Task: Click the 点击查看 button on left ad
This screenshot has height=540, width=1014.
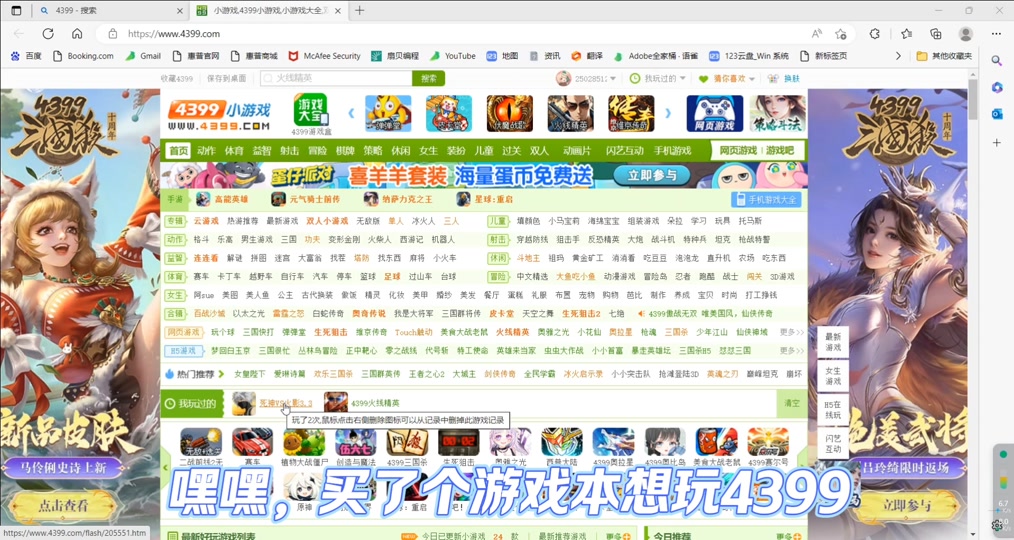Action: (63, 506)
